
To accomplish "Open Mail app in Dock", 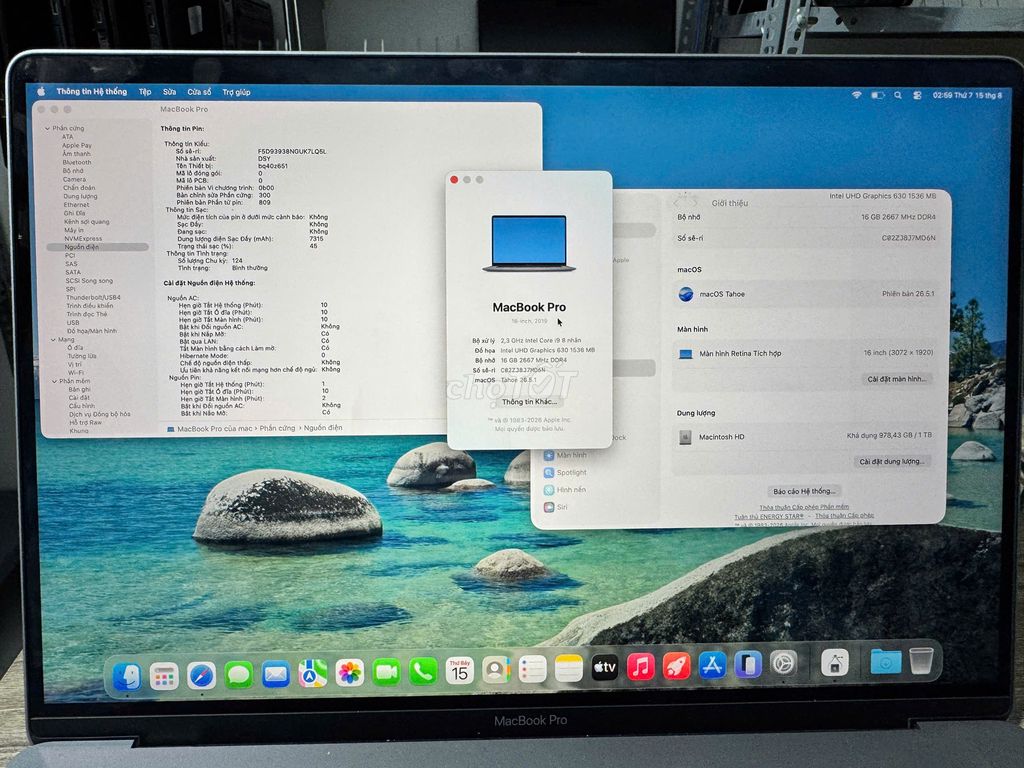I will (276, 675).
